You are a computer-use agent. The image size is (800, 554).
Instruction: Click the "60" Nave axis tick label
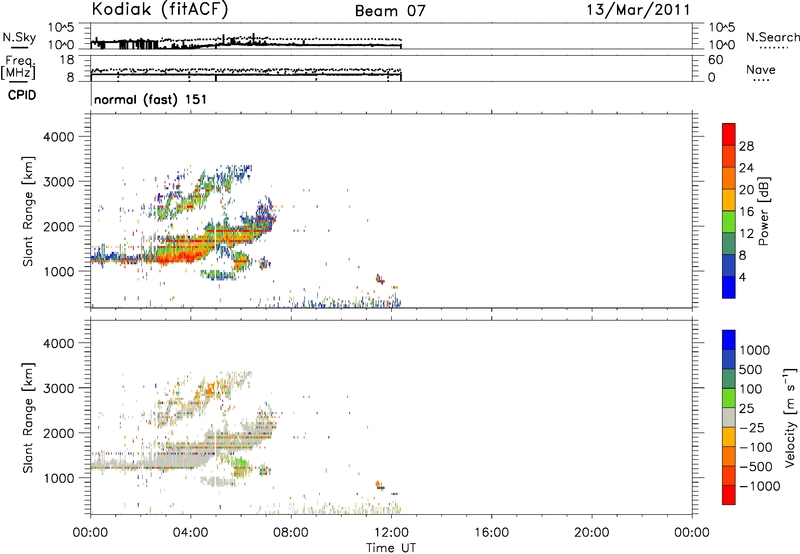[x=715, y=60]
